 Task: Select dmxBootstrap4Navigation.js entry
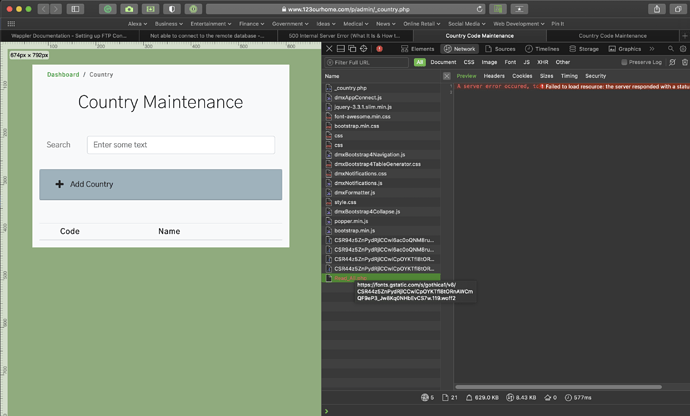tap(381, 155)
